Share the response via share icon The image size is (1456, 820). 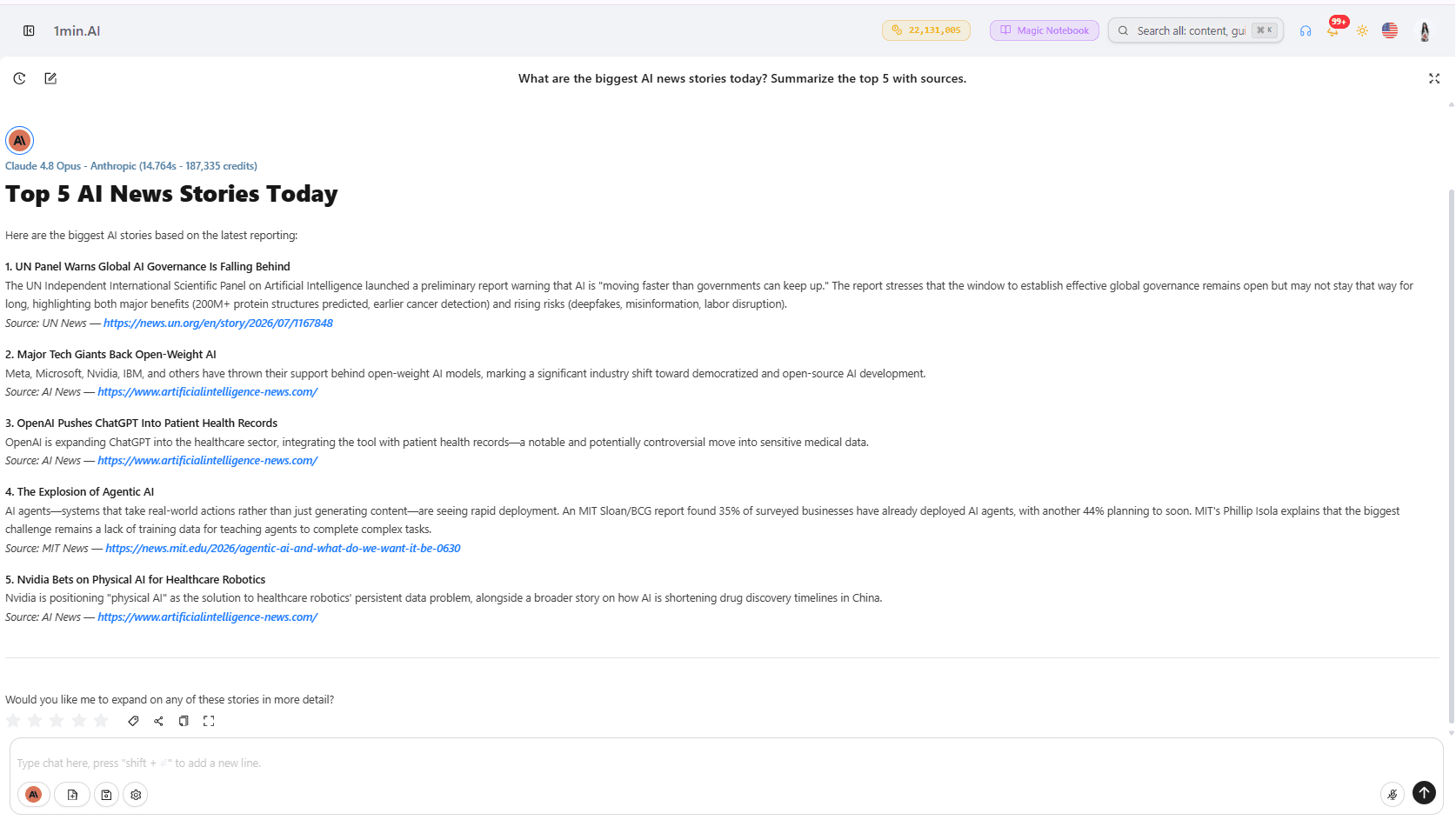tap(158, 721)
